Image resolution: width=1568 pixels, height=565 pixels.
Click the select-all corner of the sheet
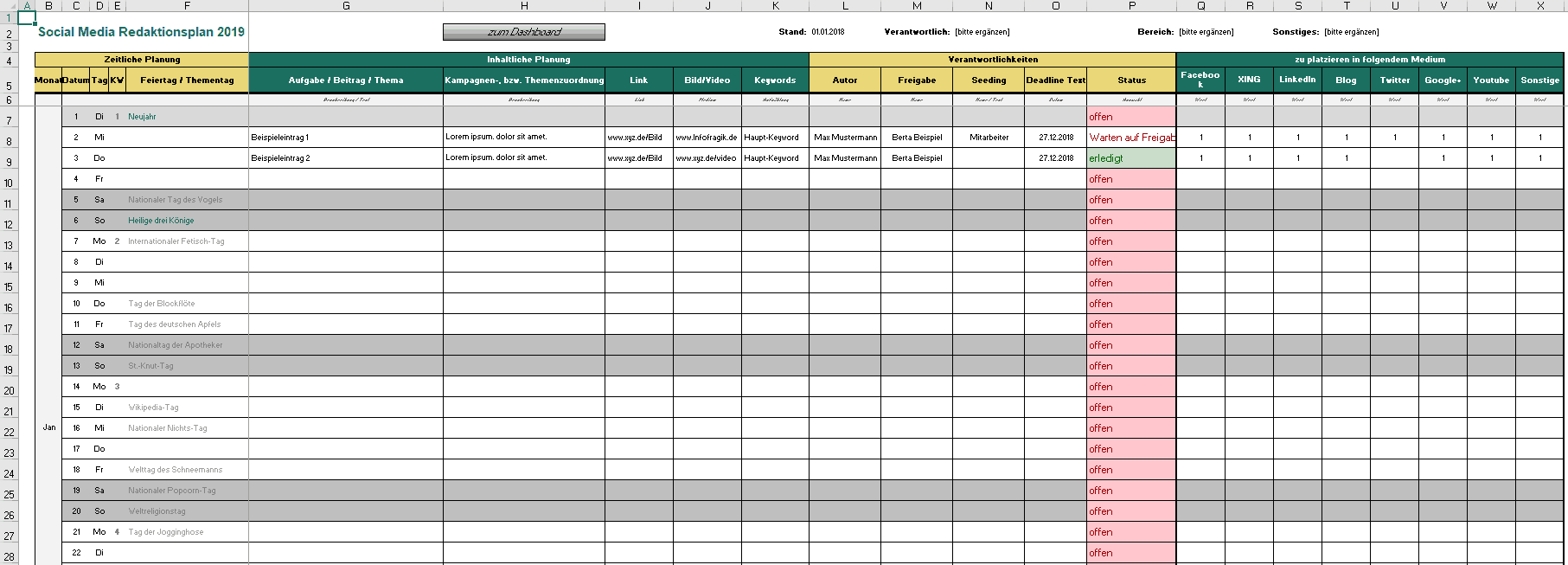(x=8, y=5)
